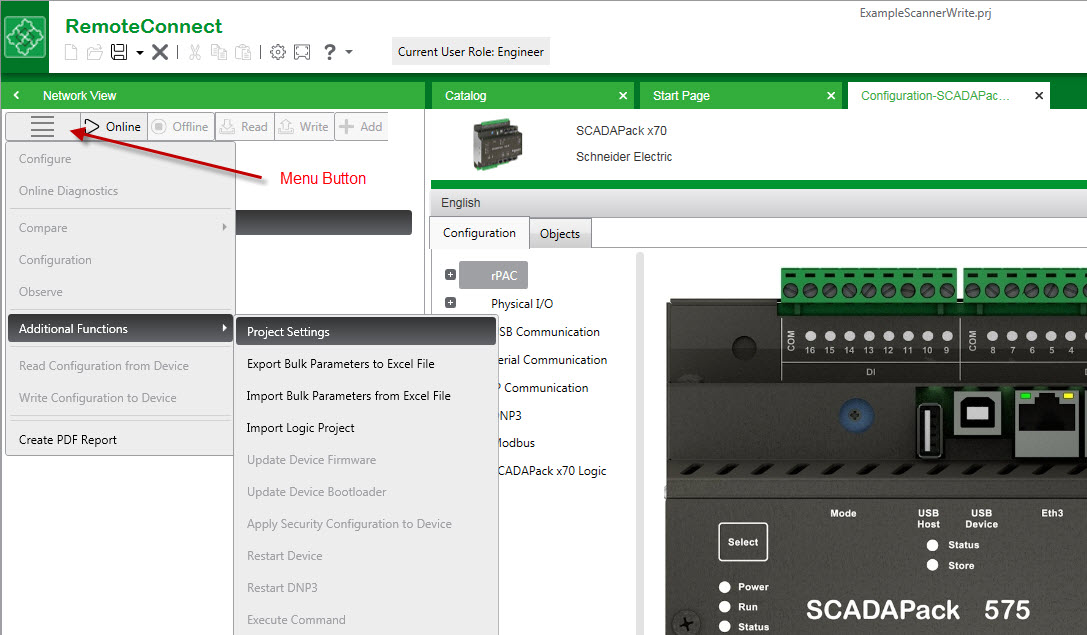Select Modbus tree item
The image size is (1087, 635).
click(516, 442)
